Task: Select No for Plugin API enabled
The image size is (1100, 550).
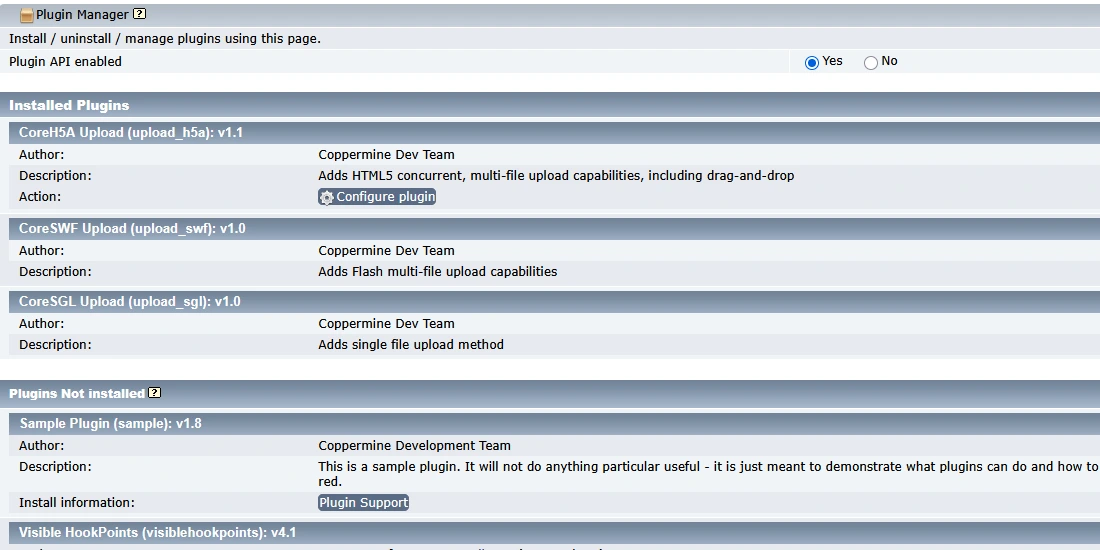Action: pos(871,62)
